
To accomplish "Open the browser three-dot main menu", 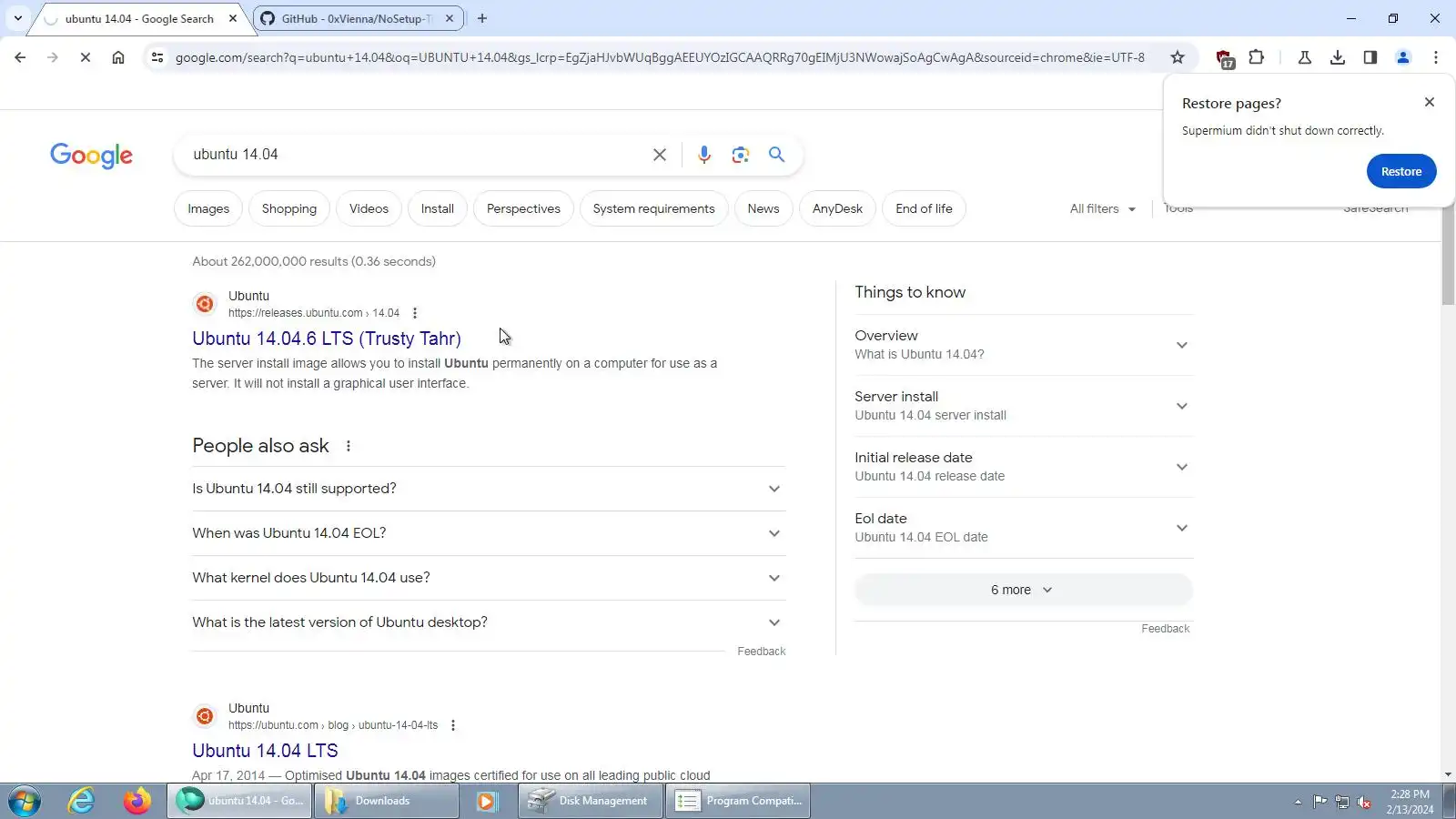I will click(x=1436, y=57).
